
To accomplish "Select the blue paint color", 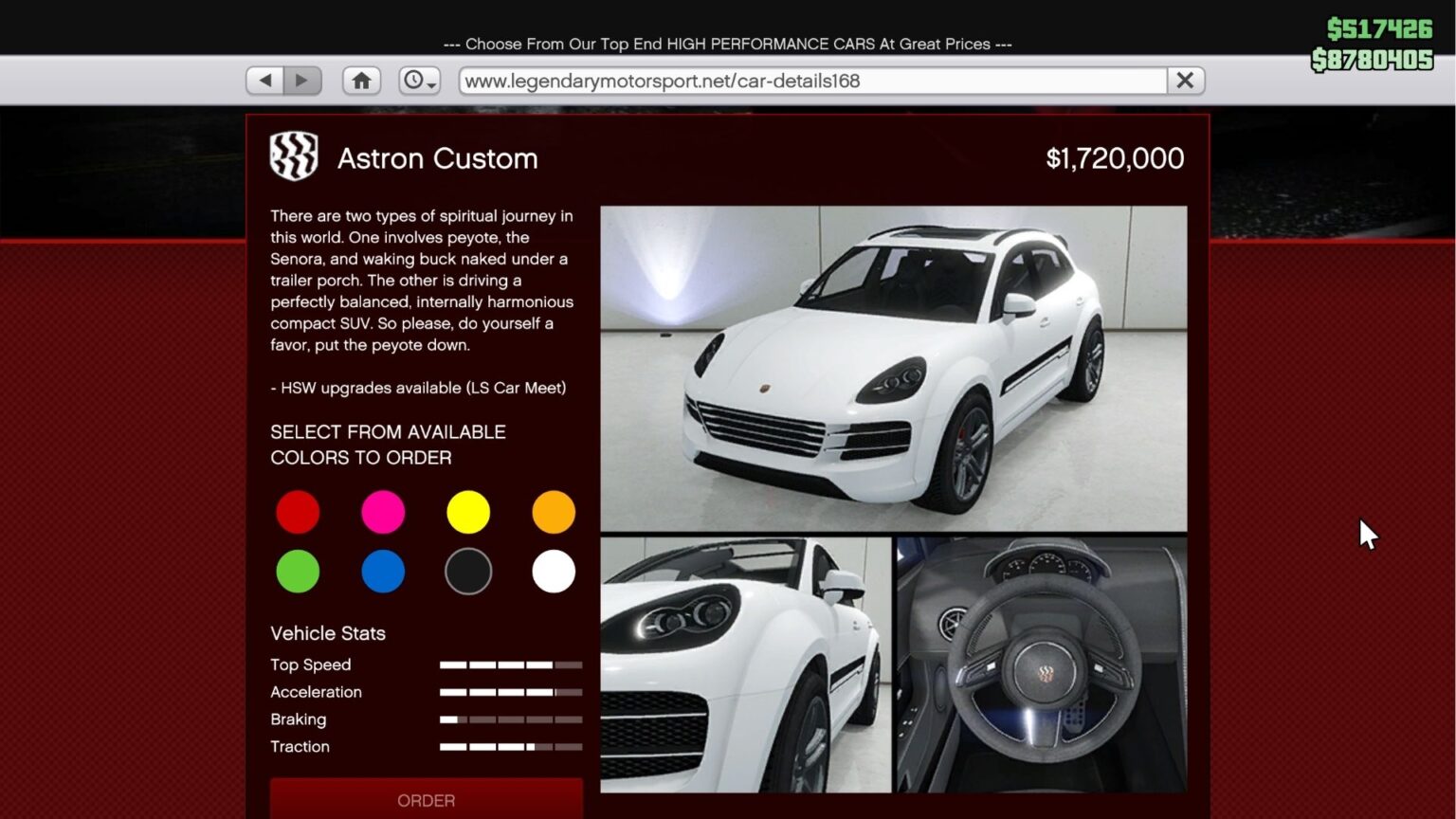I will click(383, 572).
